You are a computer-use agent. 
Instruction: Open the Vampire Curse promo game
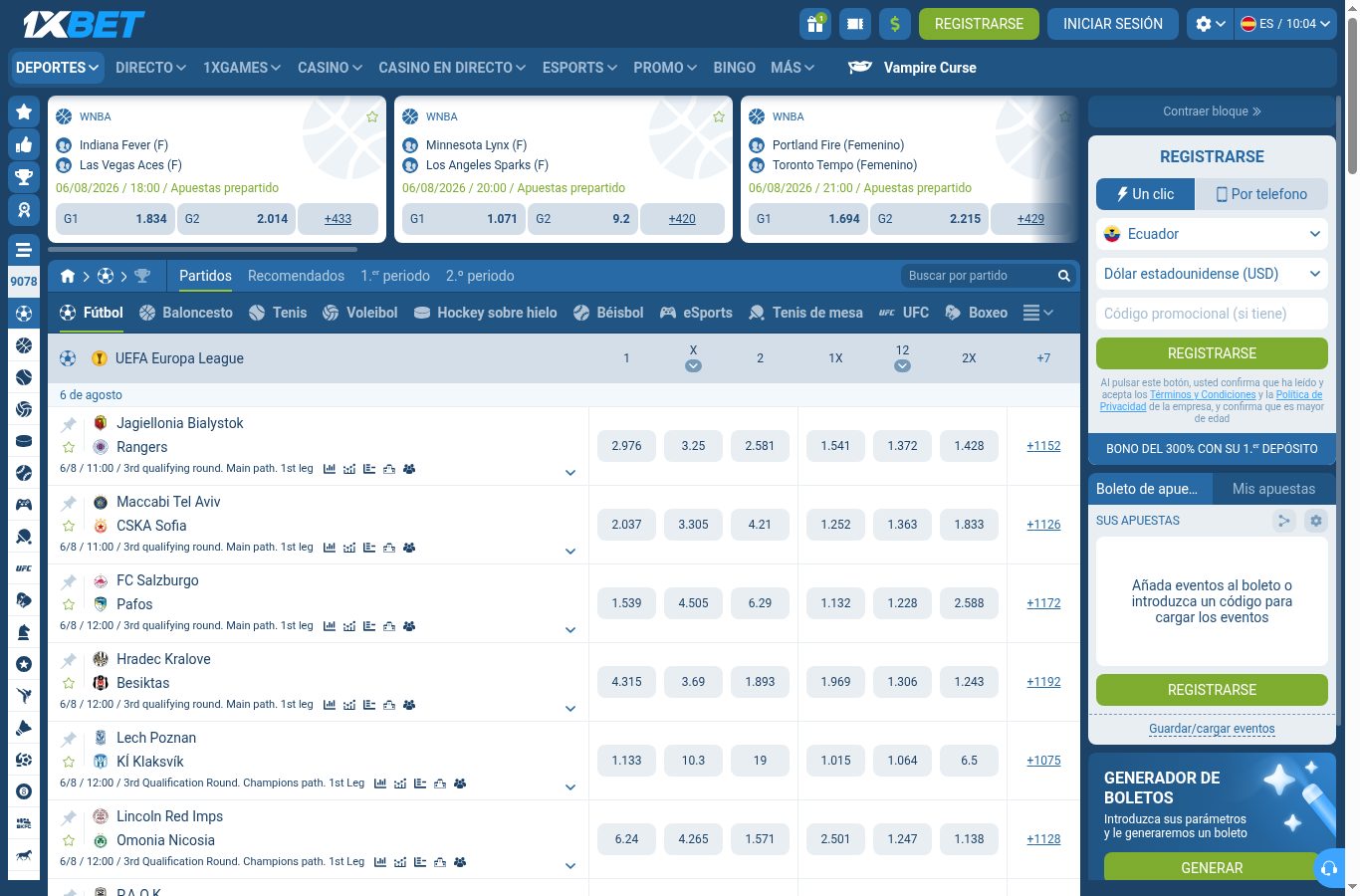pos(912,68)
